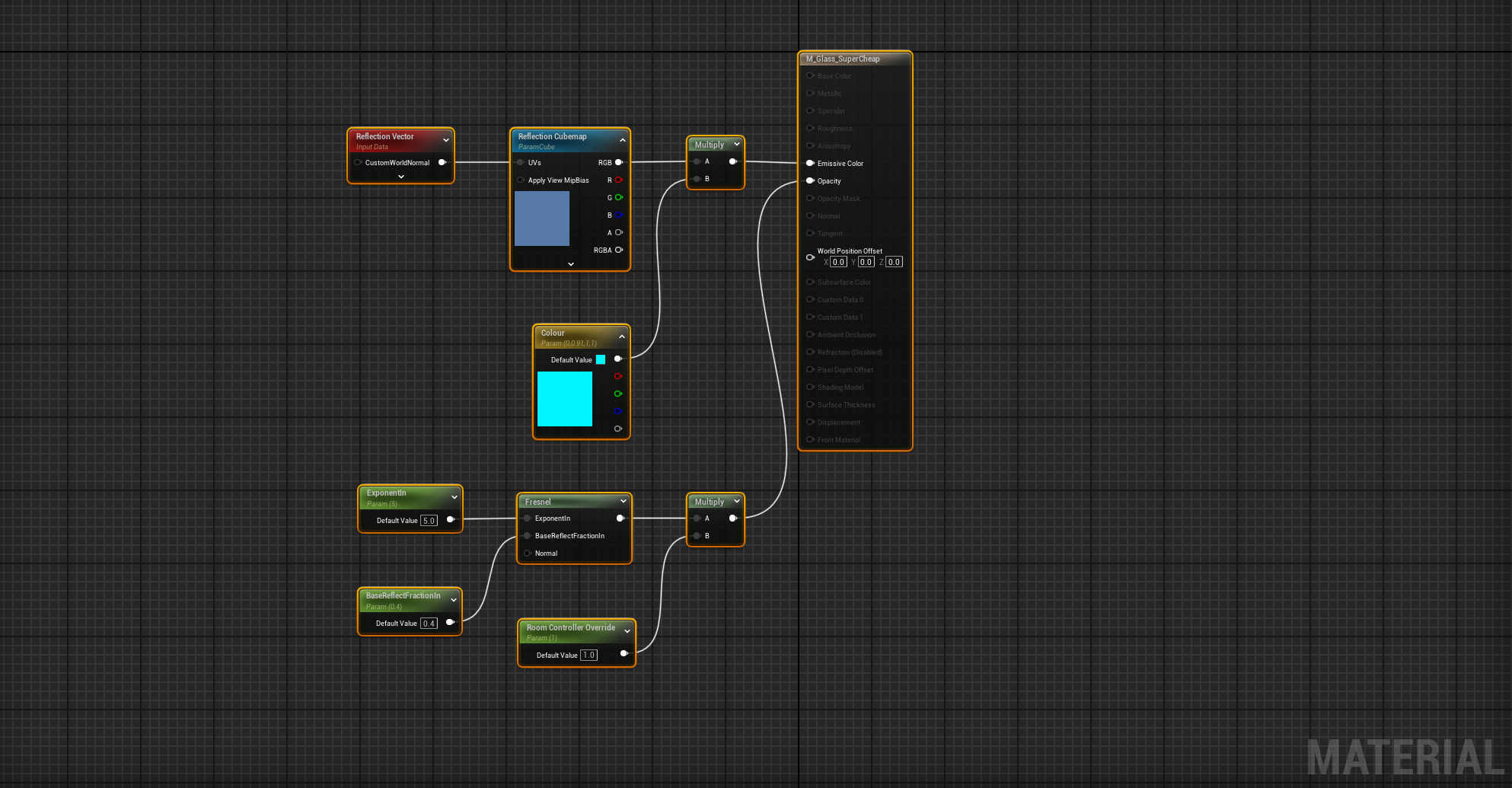The width and height of the screenshot is (1512, 788).
Task: Click the Emissive Color input pin
Action: [x=810, y=163]
